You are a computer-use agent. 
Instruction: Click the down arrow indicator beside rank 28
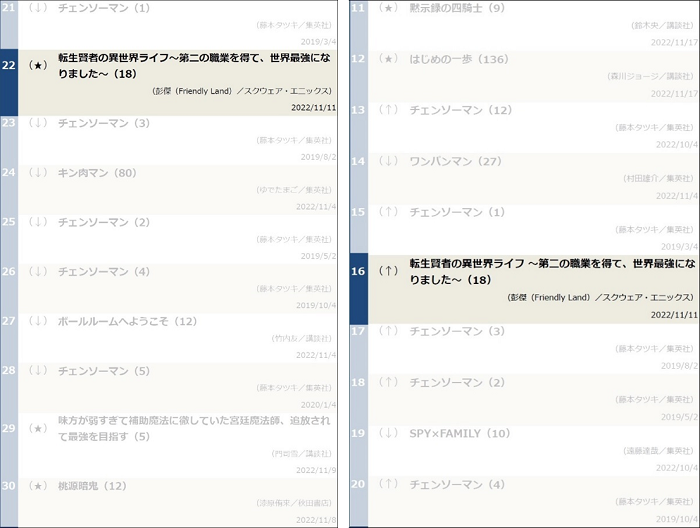(x=38, y=371)
